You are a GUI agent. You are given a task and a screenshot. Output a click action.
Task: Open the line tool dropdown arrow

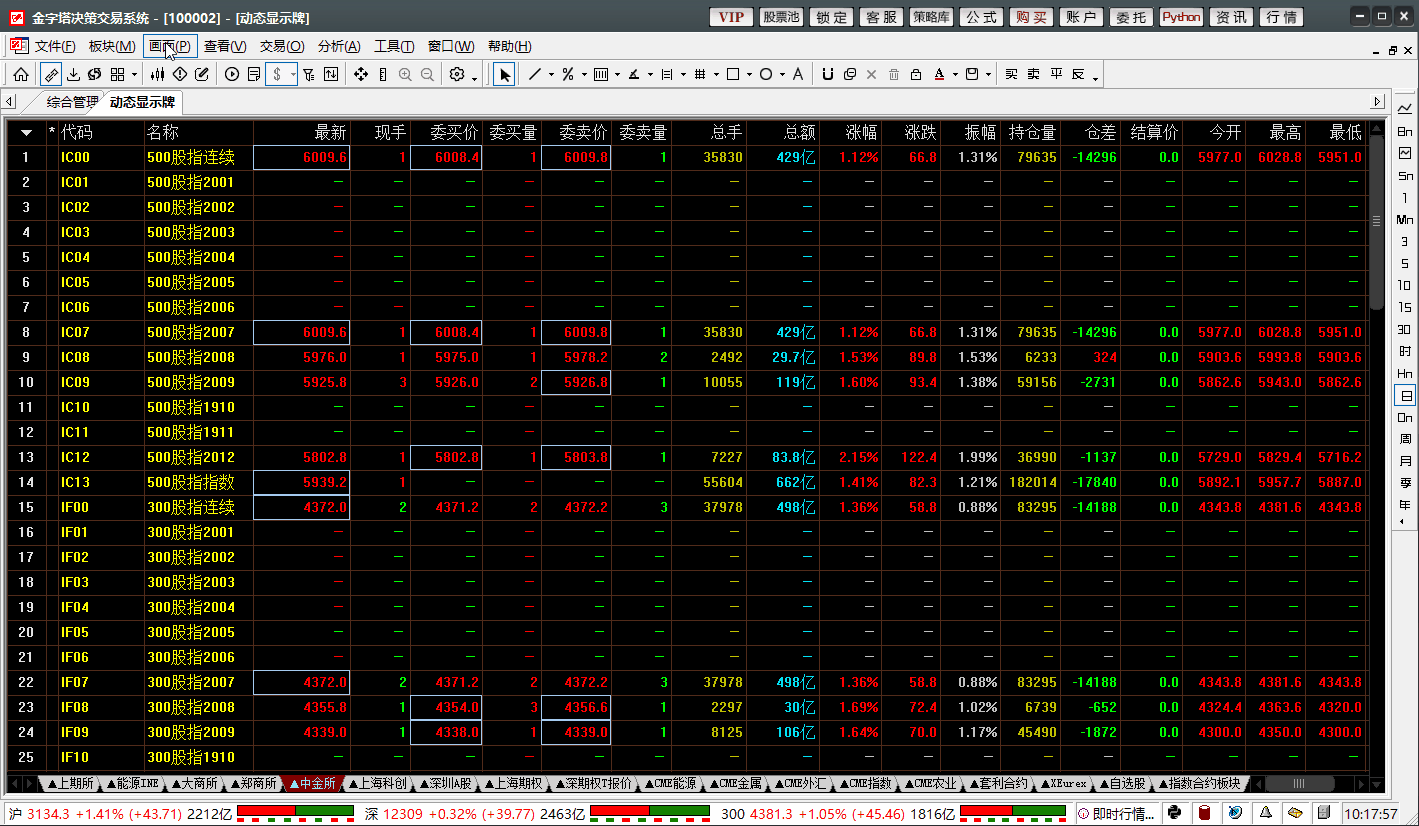coord(551,75)
